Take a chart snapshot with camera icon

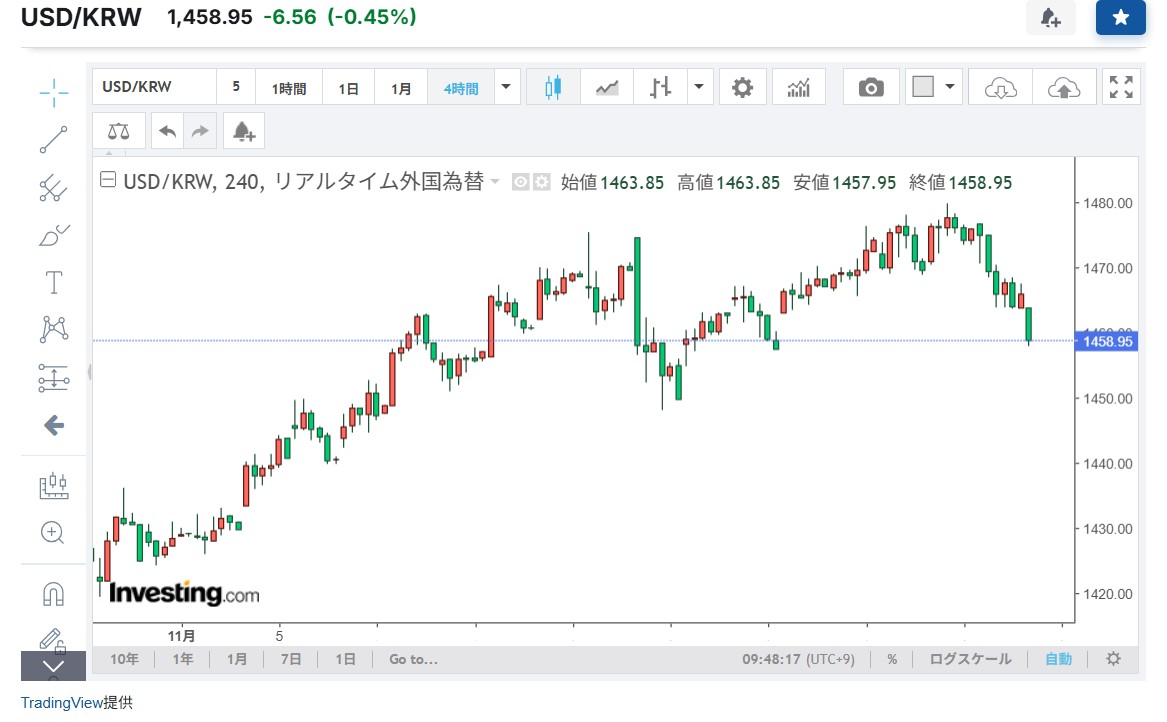[871, 87]
